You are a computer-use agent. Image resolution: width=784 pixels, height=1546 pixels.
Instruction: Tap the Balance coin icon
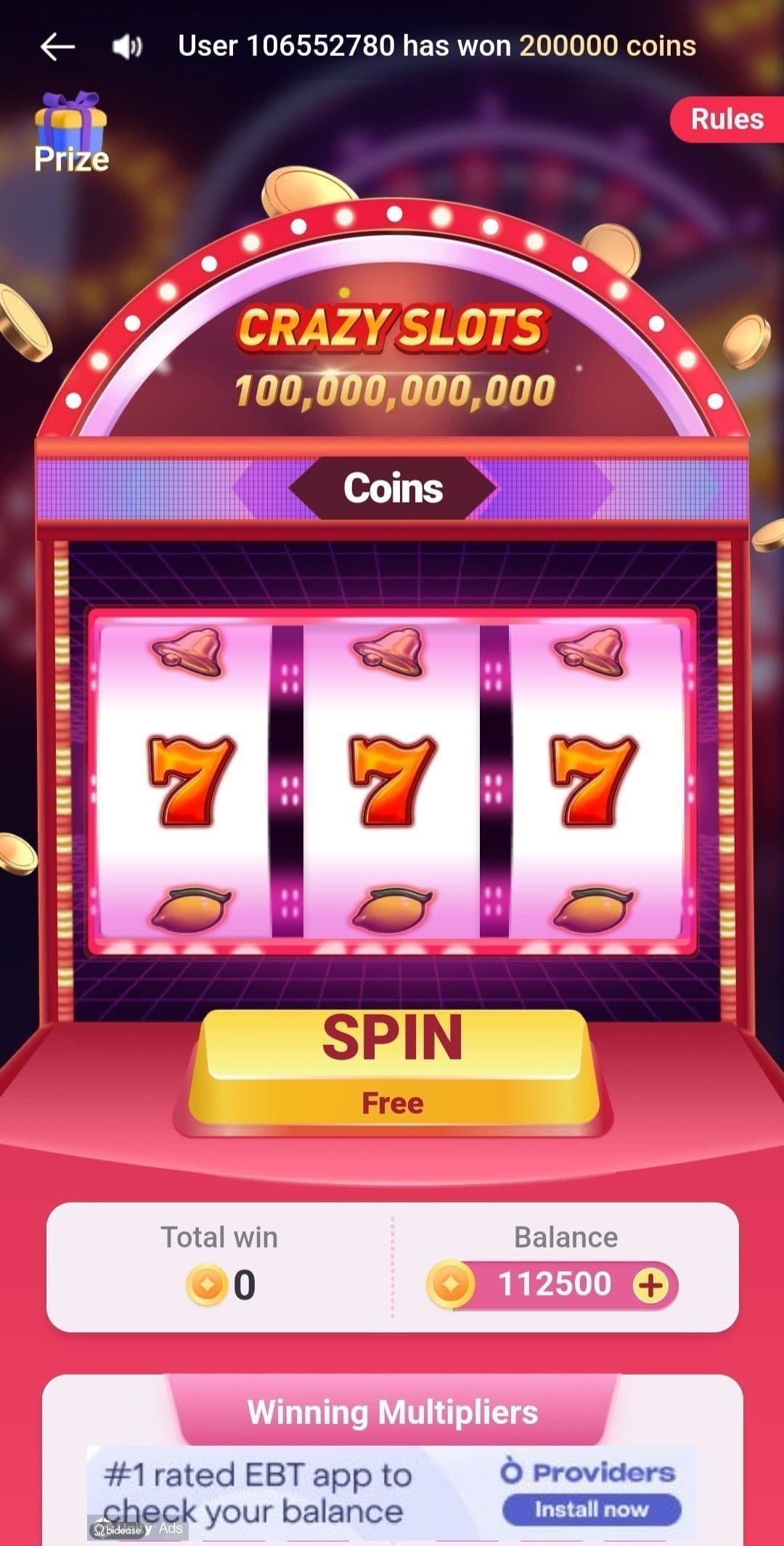450,1285
